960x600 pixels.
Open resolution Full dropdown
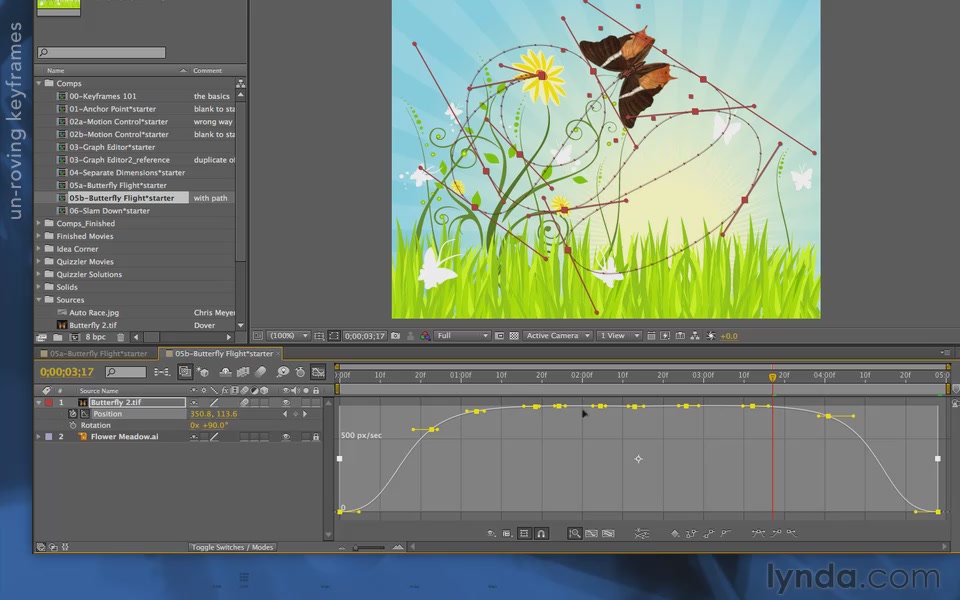[462, 336]
